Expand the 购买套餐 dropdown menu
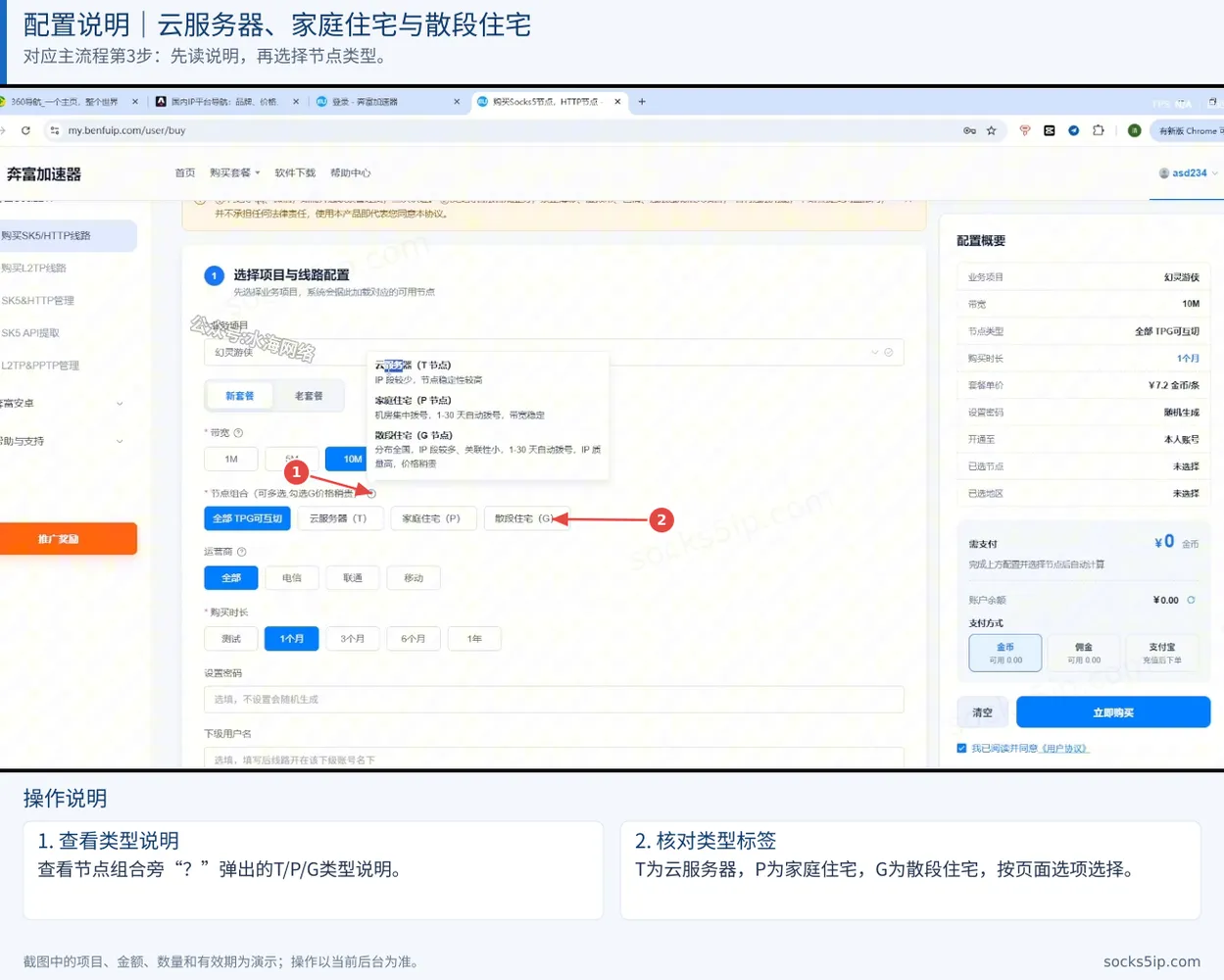The image size is (1224, 980). [234, 172]
